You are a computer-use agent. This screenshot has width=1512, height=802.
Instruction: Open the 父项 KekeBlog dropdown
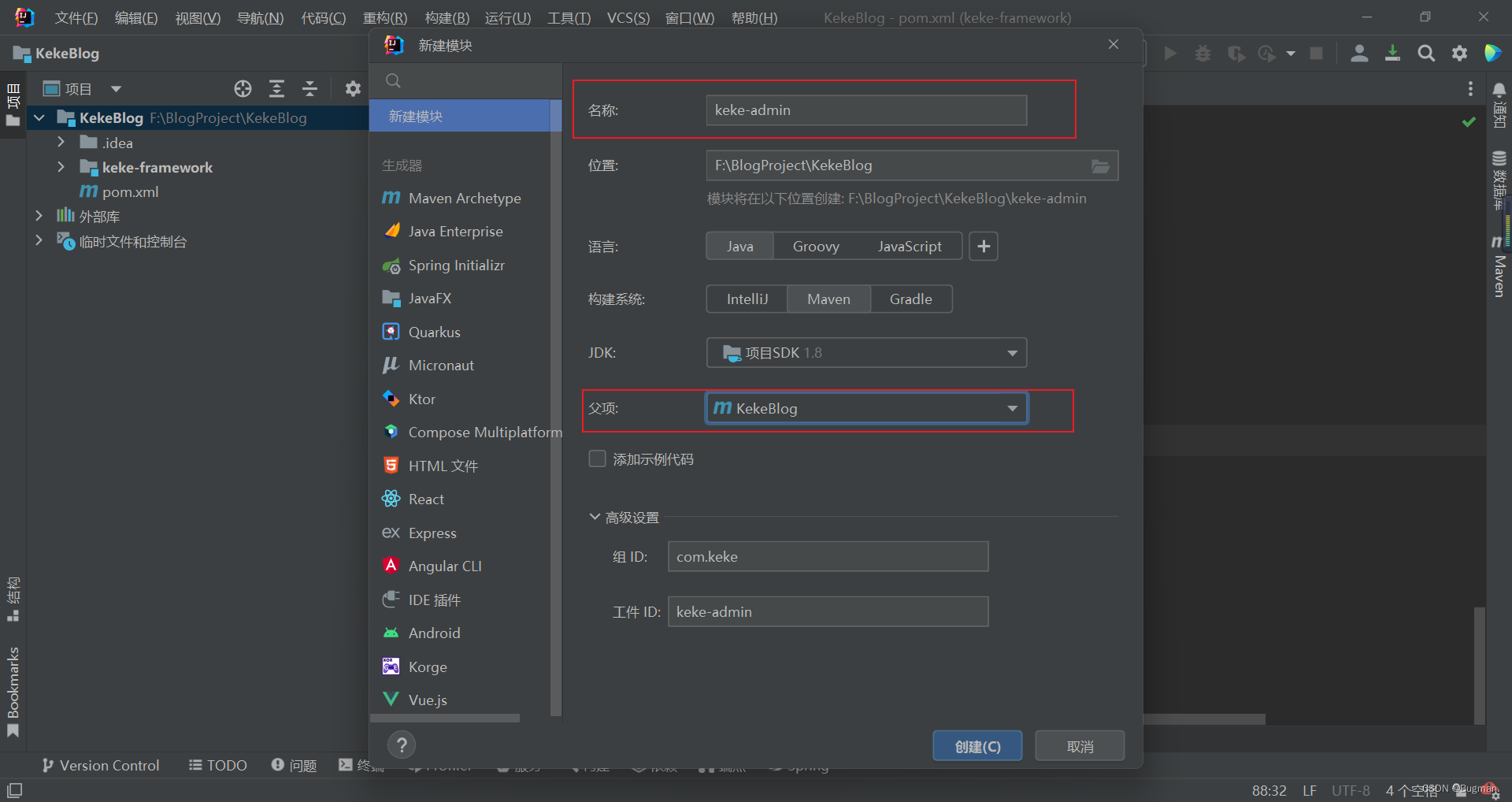coord(866,408)
